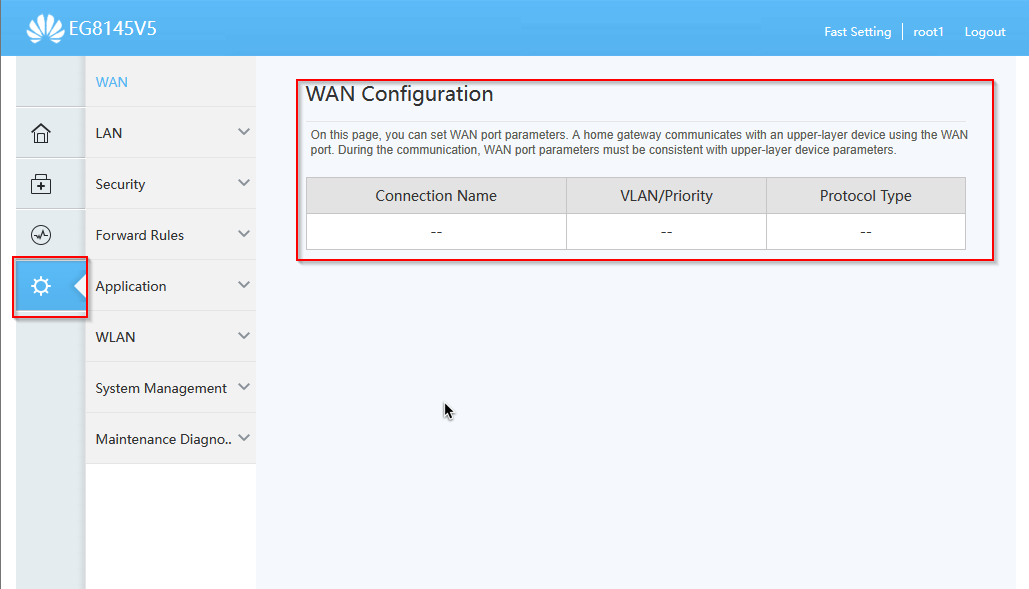Expand the LAN chevron
Viewport: 1029px width, 589px height.
243,132
